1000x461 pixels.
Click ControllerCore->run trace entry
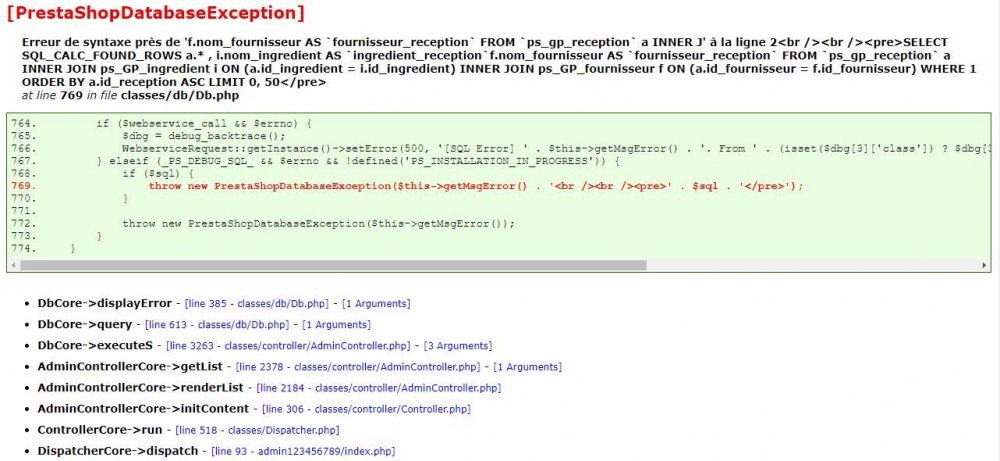tap(100, 430)
